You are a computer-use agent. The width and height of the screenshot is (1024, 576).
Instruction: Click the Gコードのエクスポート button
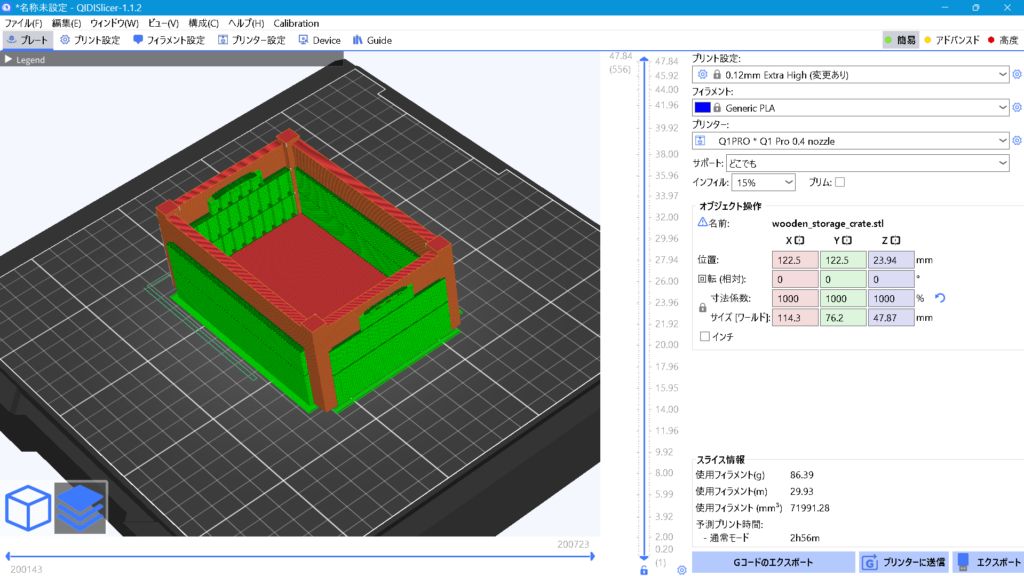(x=773, y=562)
